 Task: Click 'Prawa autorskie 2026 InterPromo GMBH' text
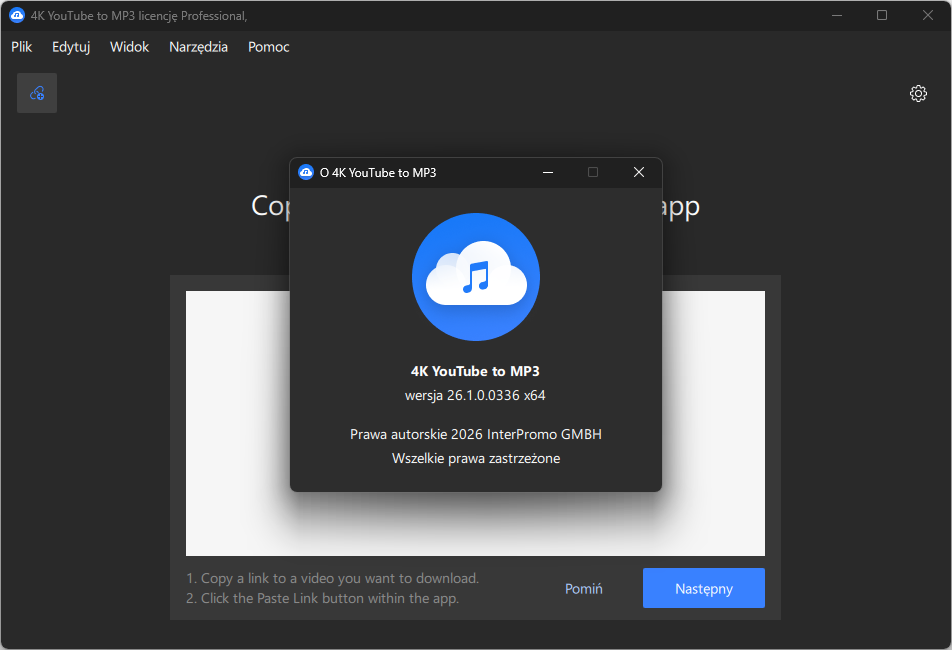click(476, 435)
